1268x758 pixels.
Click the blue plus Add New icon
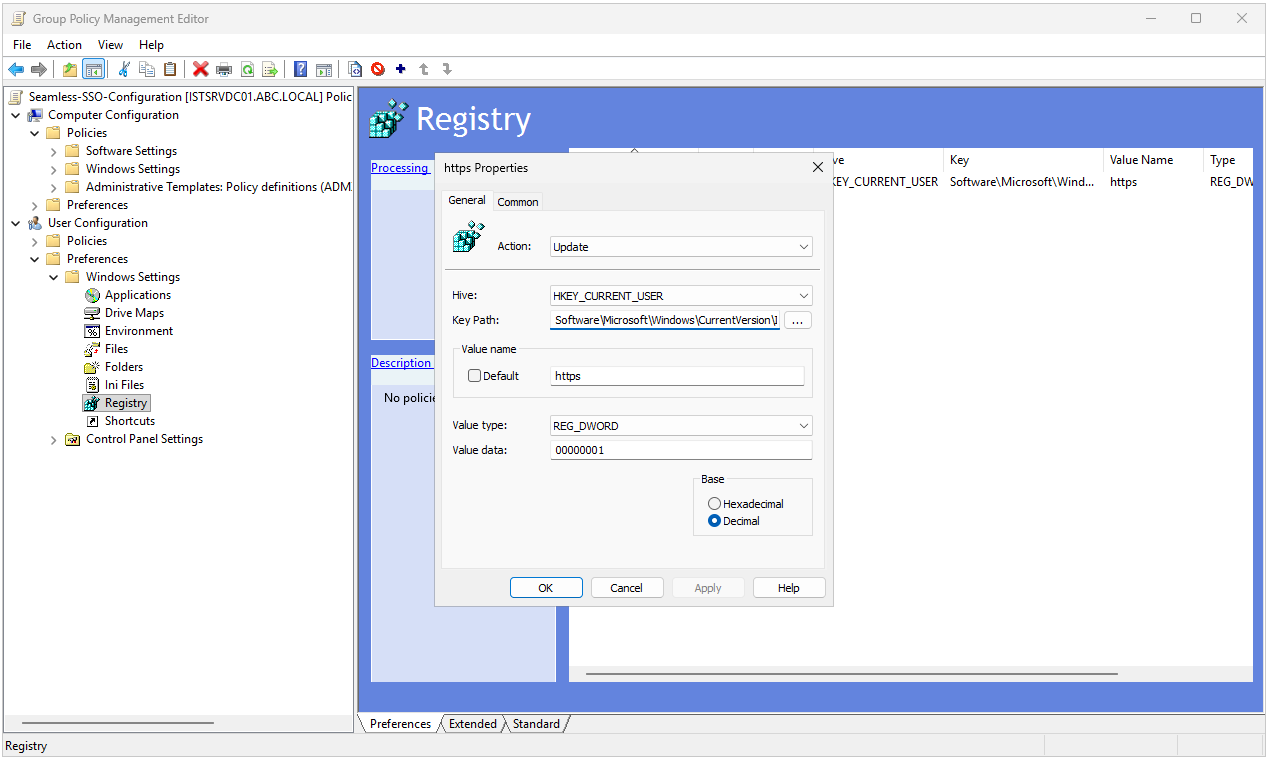click(x=401, y=69)
